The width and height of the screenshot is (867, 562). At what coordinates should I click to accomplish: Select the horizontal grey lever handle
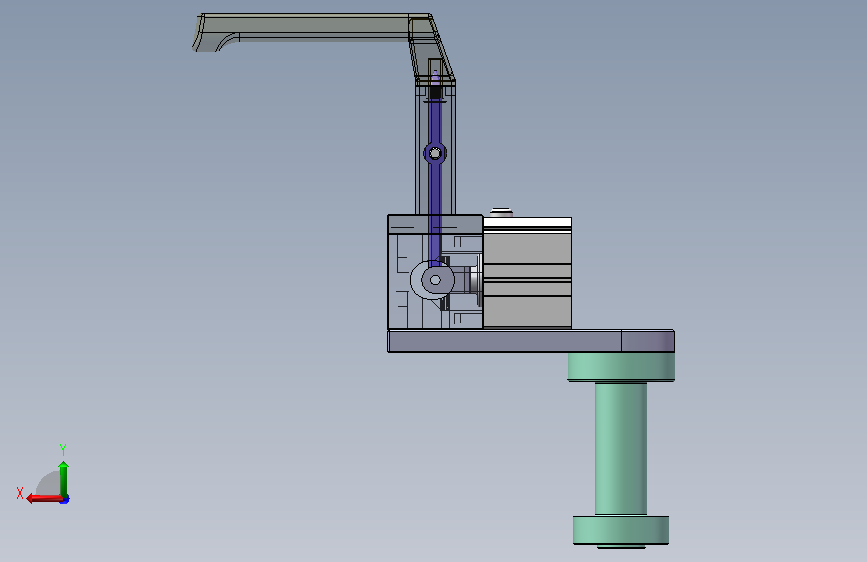pos(304,27)
